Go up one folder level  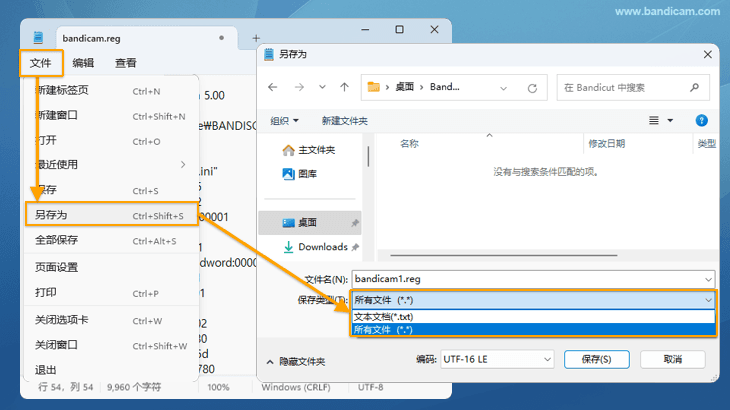344,87
